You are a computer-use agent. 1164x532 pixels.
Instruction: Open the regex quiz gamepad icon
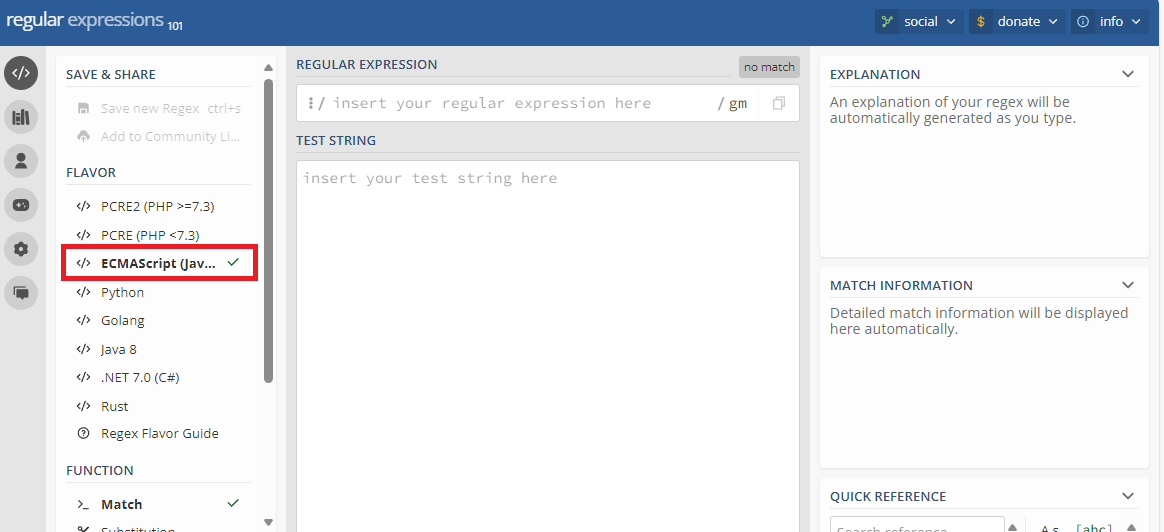(22, 206)
